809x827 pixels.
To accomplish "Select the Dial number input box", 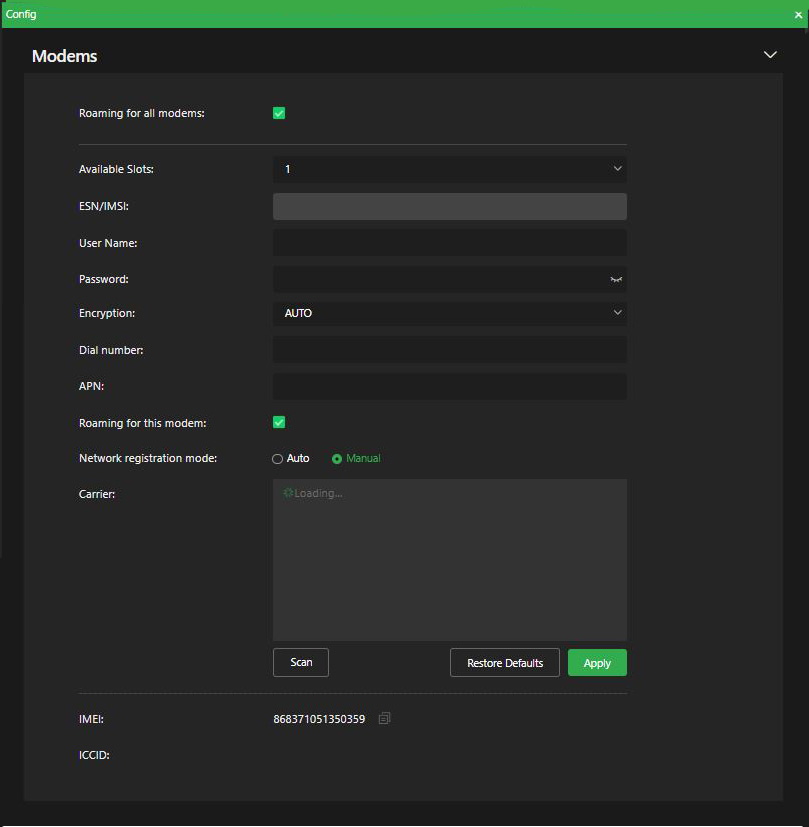I will (x=449, y=350).
